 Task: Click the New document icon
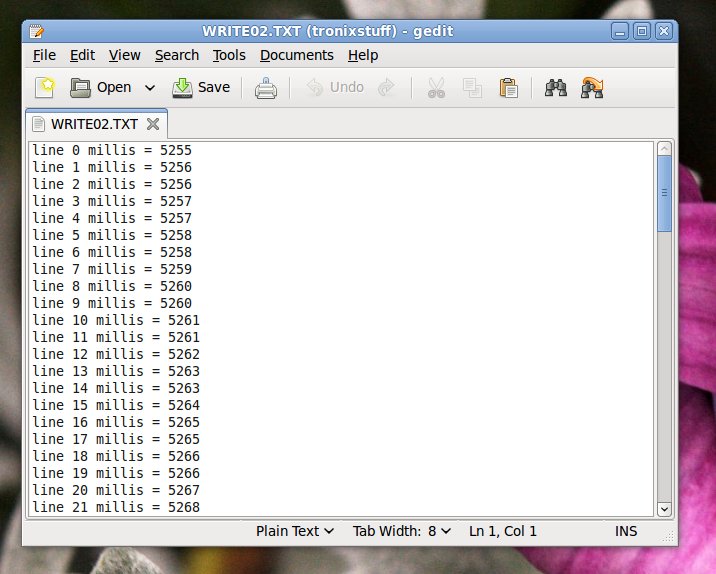[45, 88]
